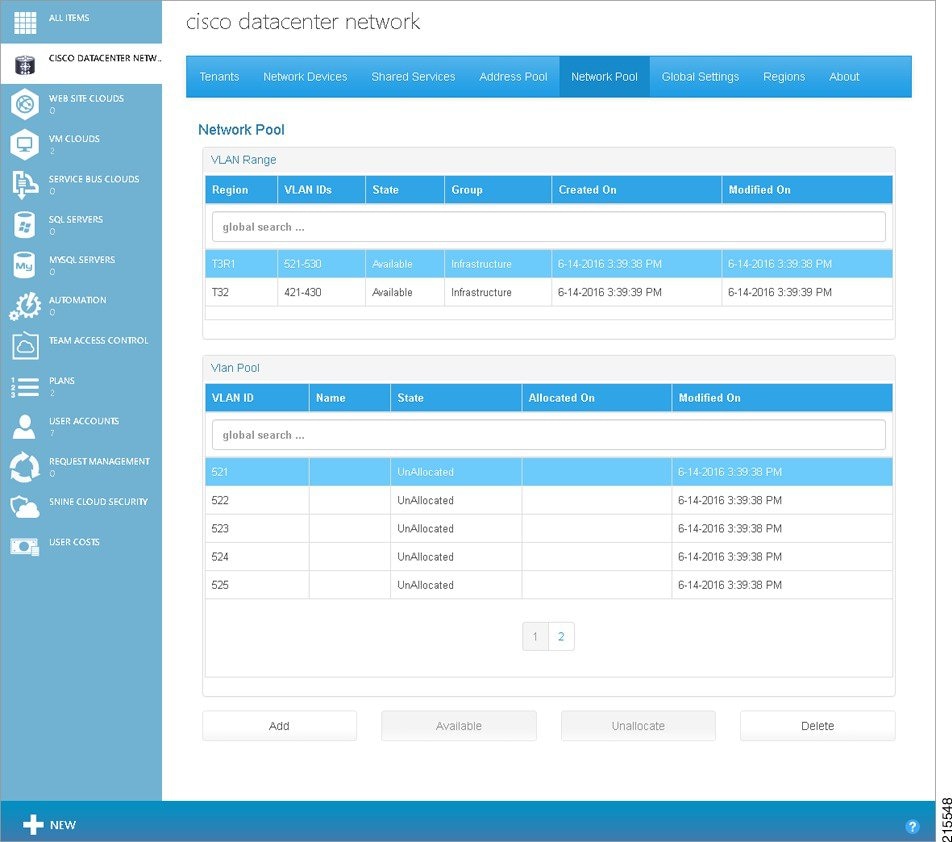Click the Add button
The width and height of the screenshot is (952, 842).
279,726
